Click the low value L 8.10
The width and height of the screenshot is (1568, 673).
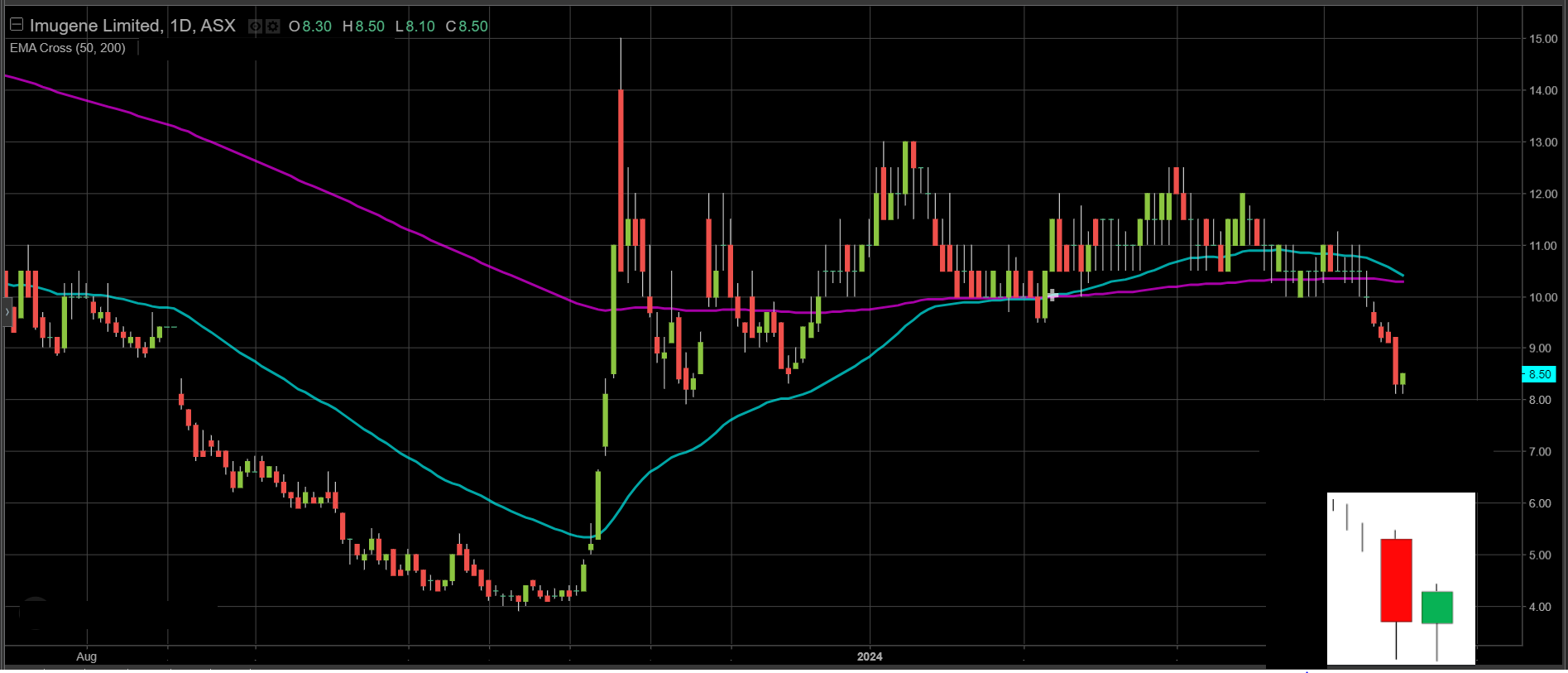[x=415, y=26]
